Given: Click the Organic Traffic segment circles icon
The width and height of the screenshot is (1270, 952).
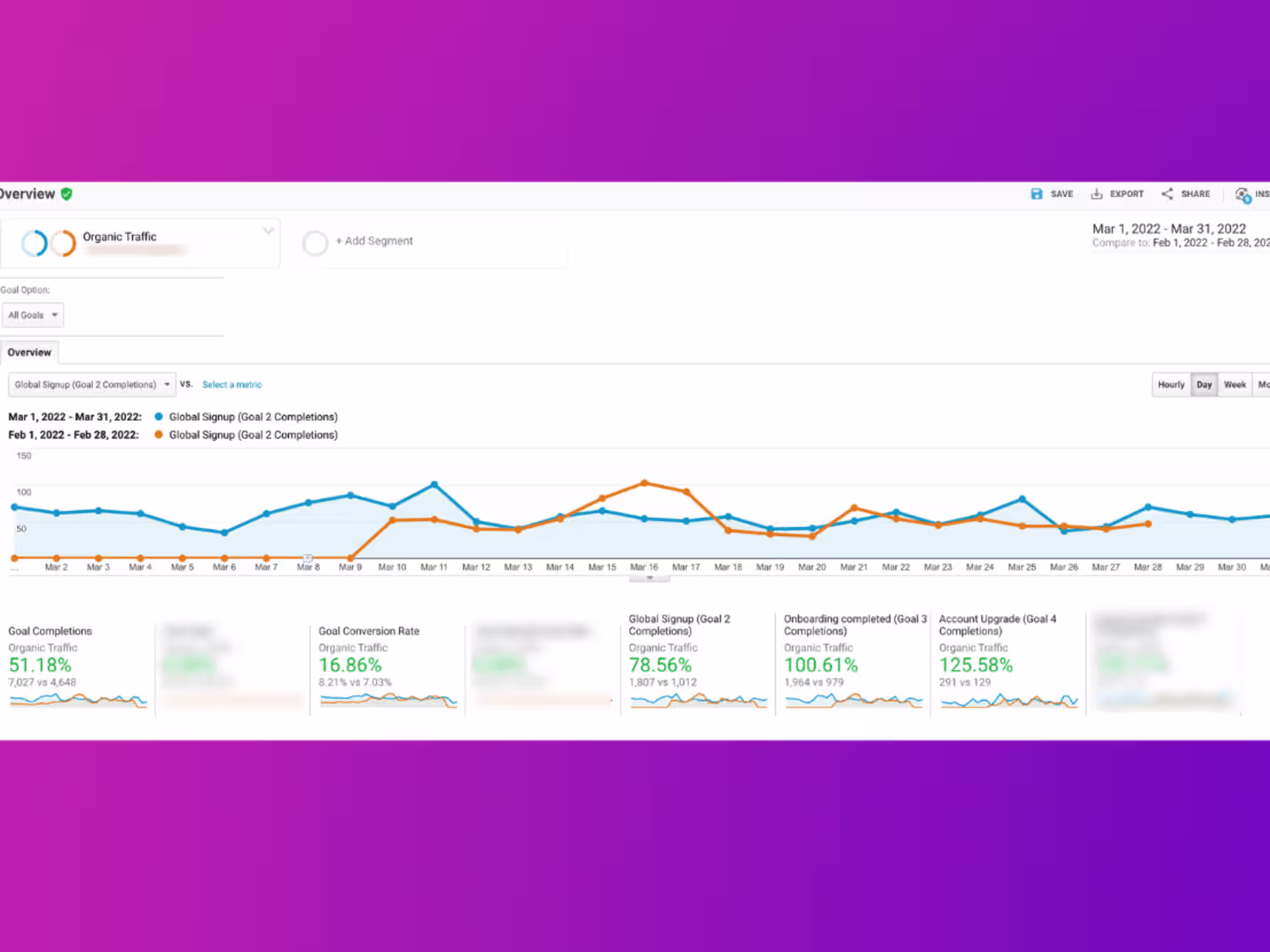Looking at the screenshot, I should [48, 243].
